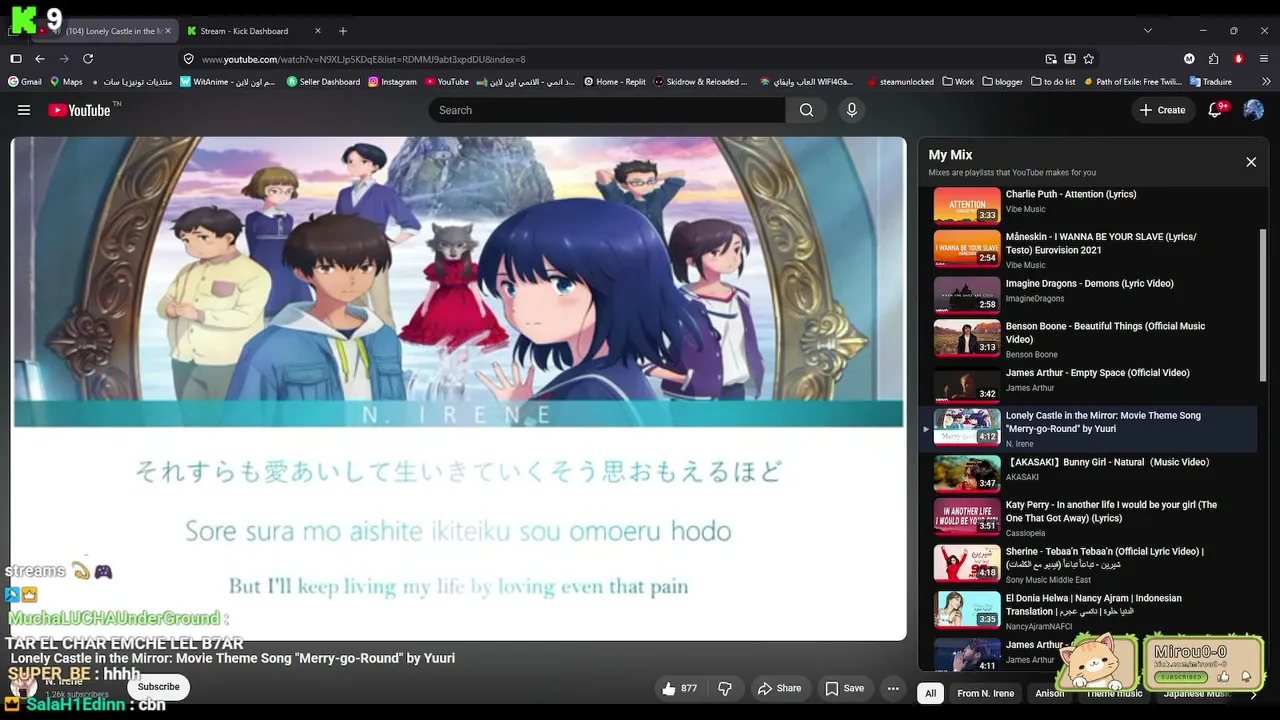Open Home - Replit bookmark
This screenshot has width=1280, height=720.
tap(615, 82)
